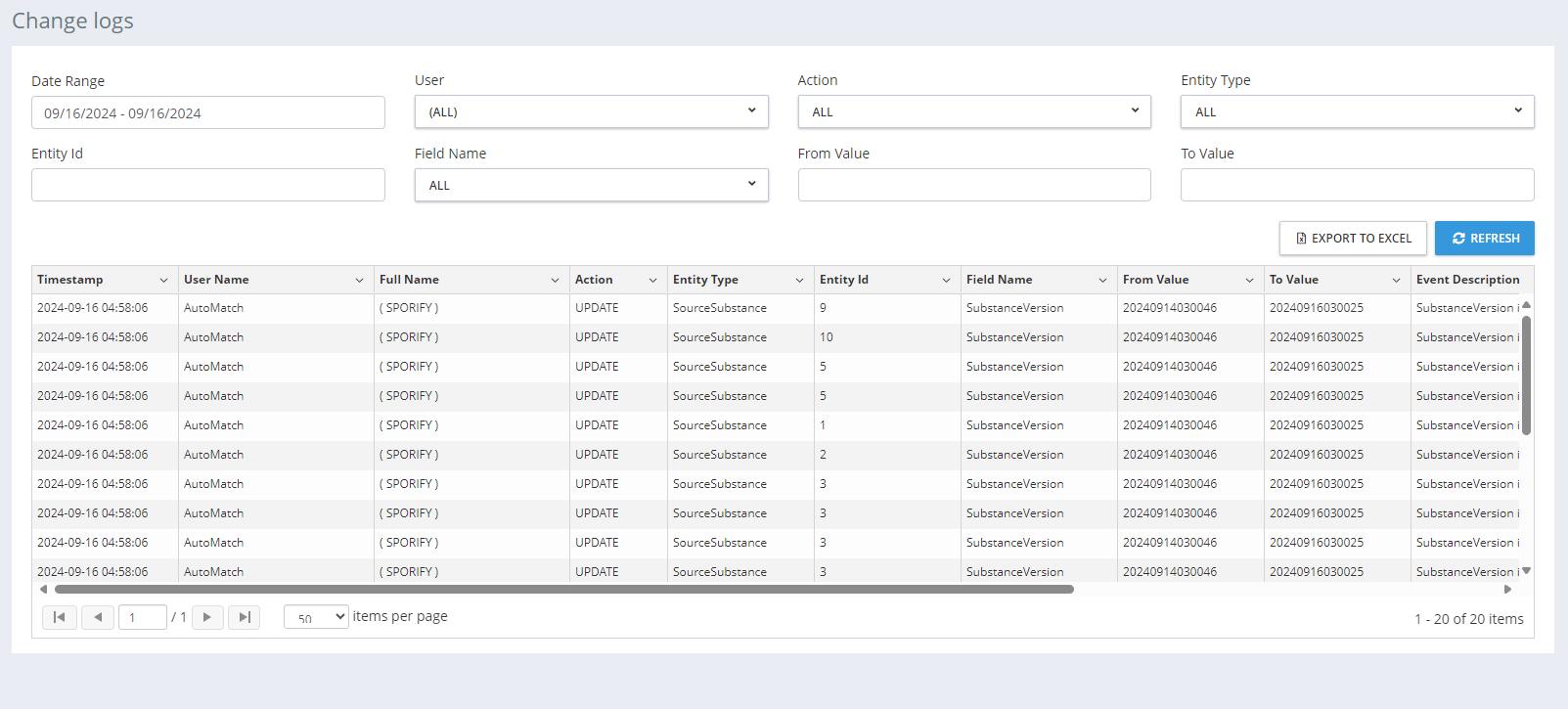Open the From Value column menu
Screen dimensions: 1568x709
click(1249, 281)
